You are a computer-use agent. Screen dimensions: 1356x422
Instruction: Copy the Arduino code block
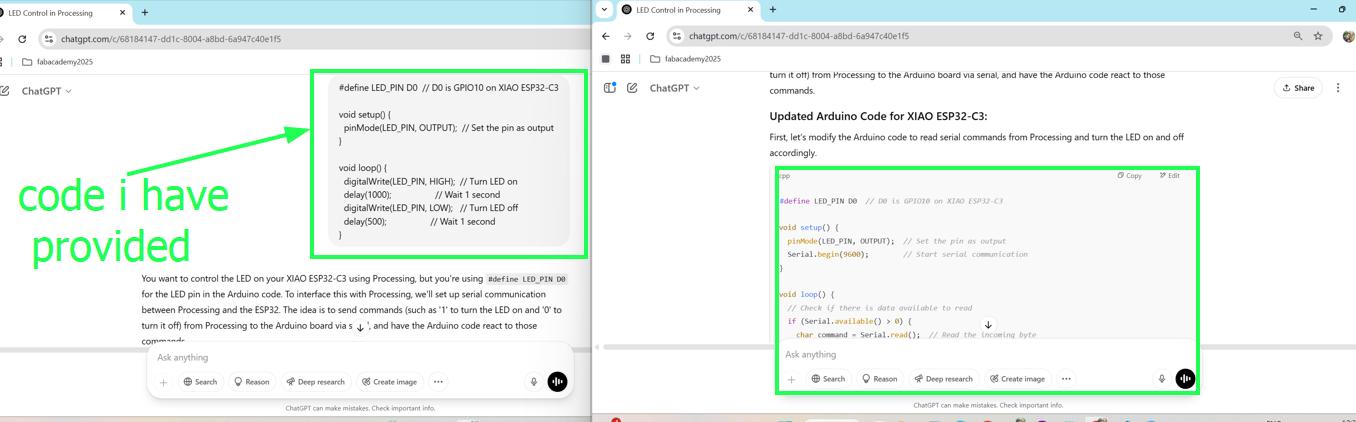click(1130, 176)
